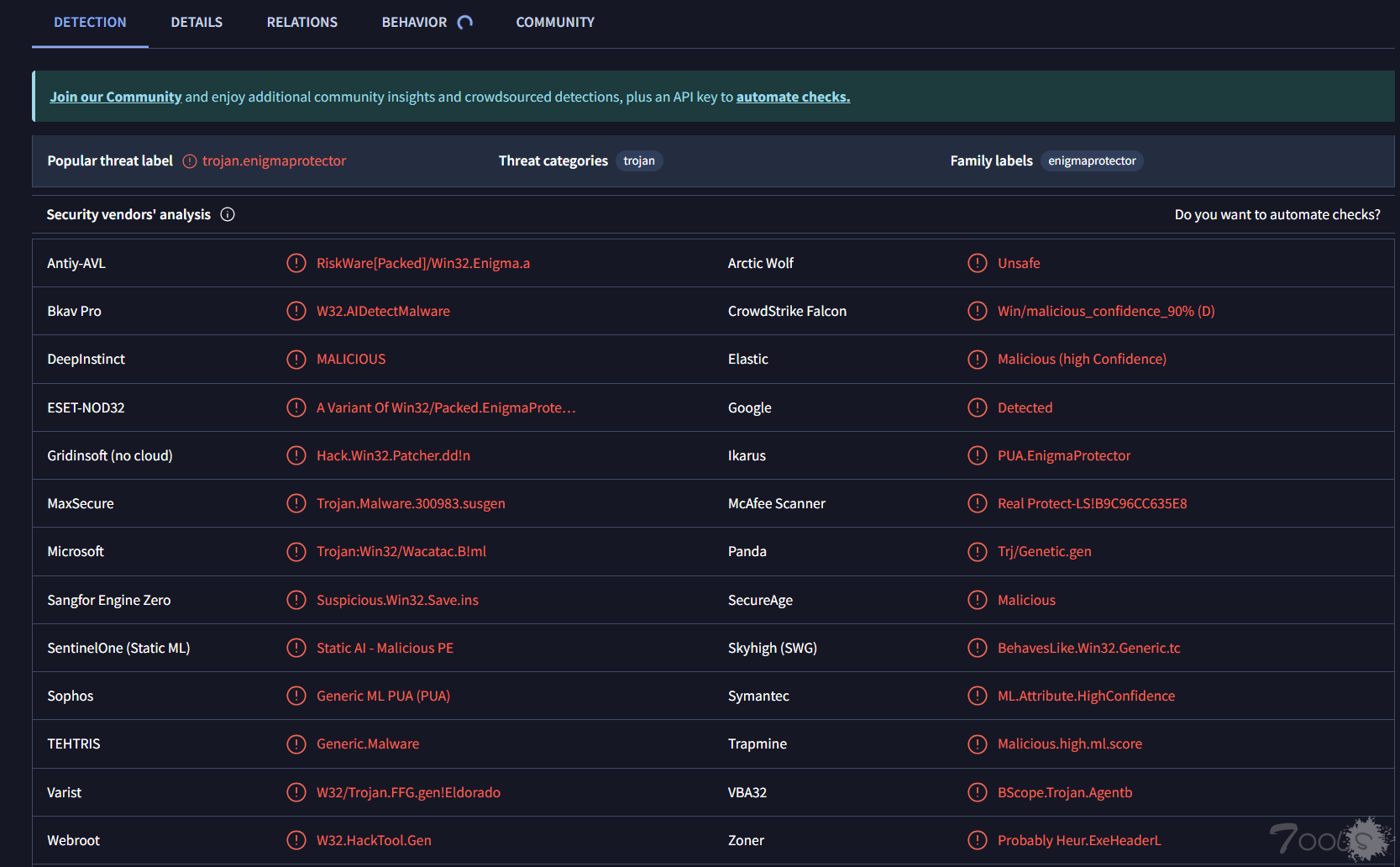This screenshot has width=1400, height=867.
Task: Click the DeepInstinct detection alert icon
Action: click(x=296, y=360)
